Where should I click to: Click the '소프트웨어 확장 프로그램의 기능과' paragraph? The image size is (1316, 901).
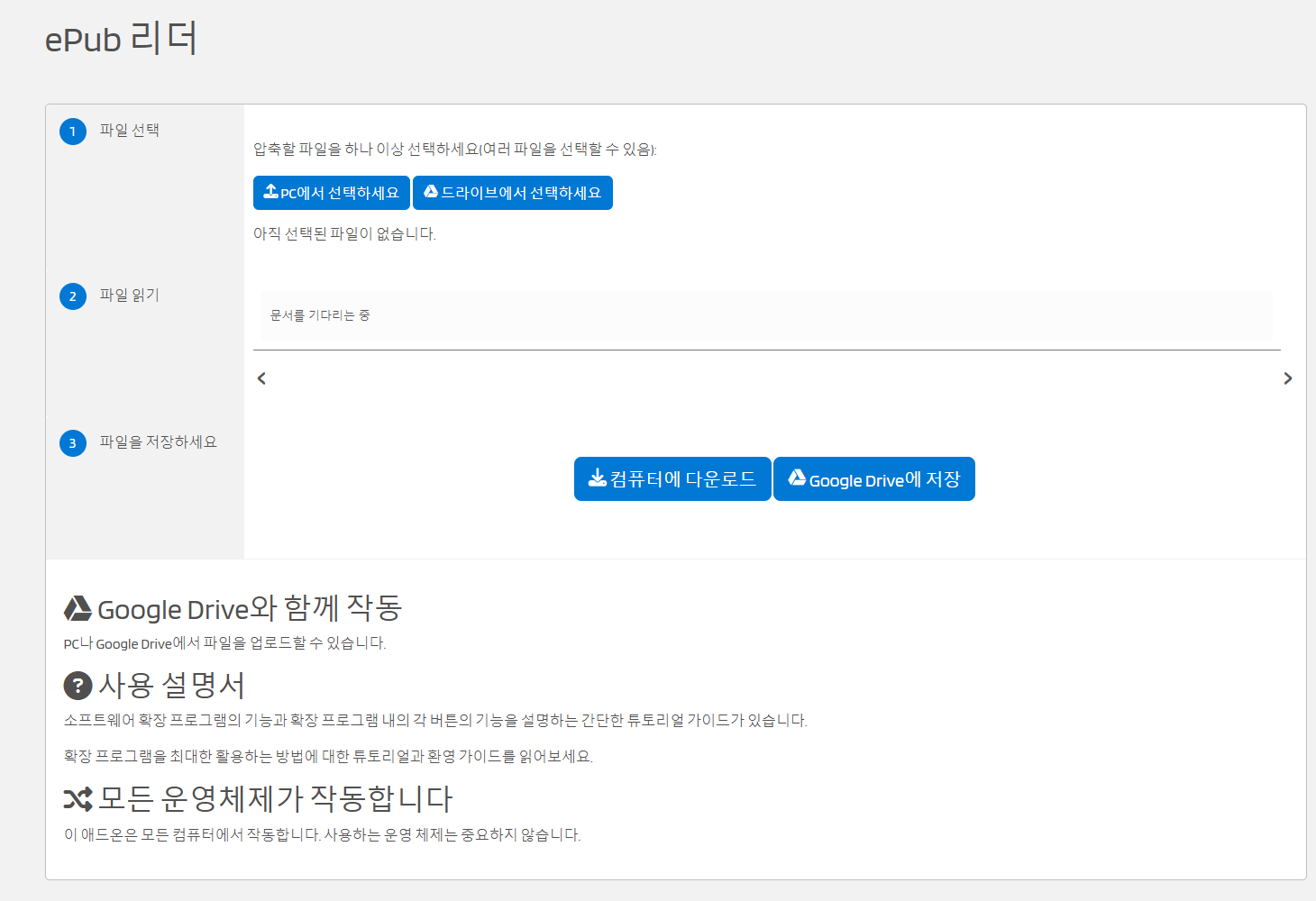[435, 721]
